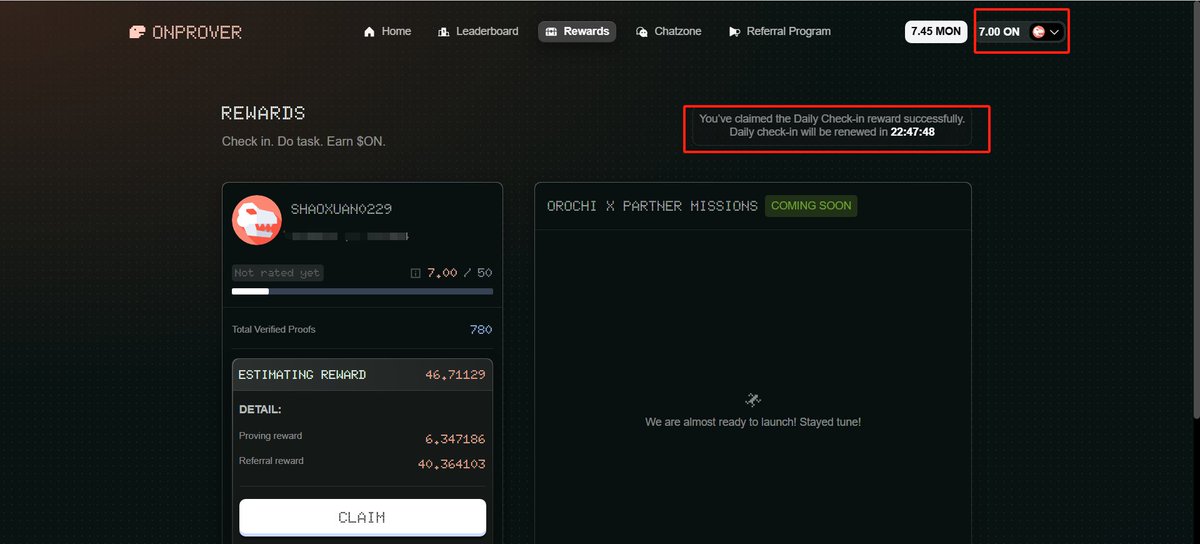The image size is (1200, 544).
Task: Click the small avatar icon beside 7.00 ON
Action: 1038,32
